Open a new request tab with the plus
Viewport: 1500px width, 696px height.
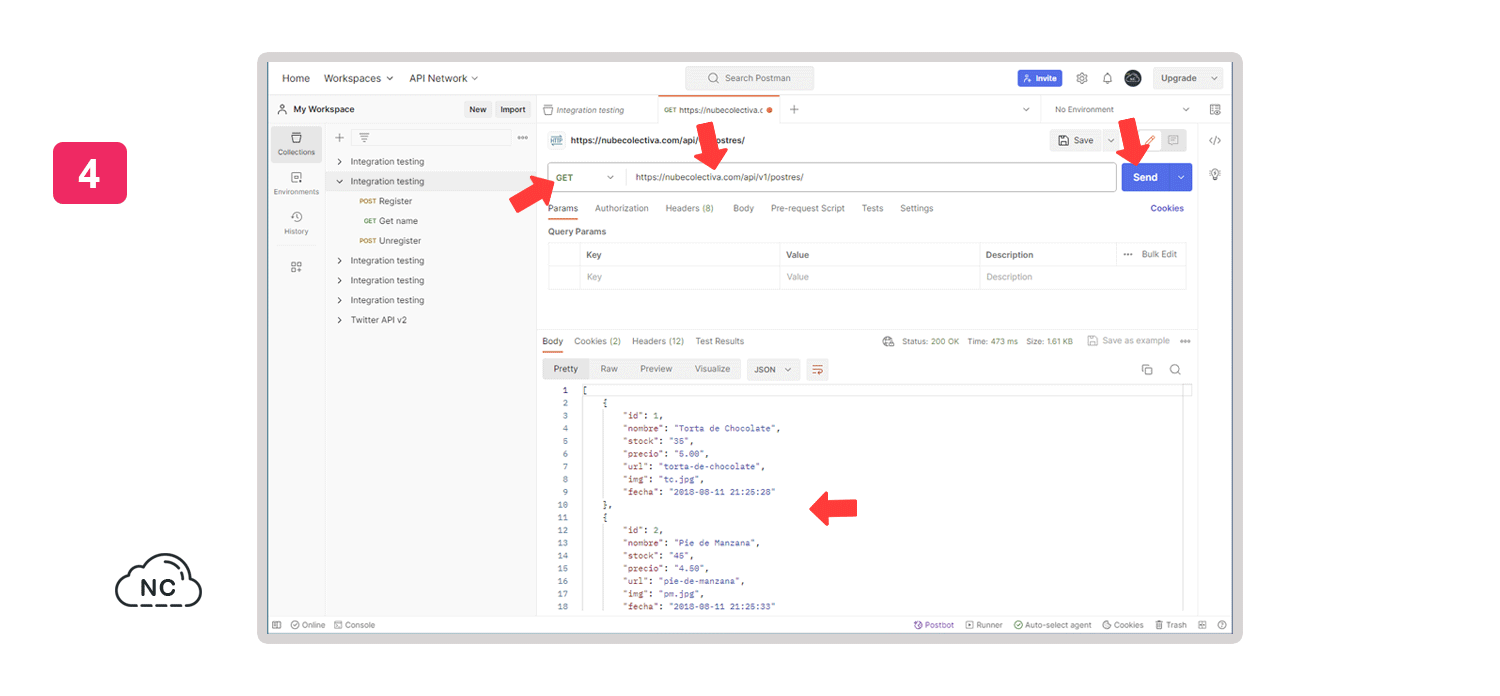[x=794, y=110]
